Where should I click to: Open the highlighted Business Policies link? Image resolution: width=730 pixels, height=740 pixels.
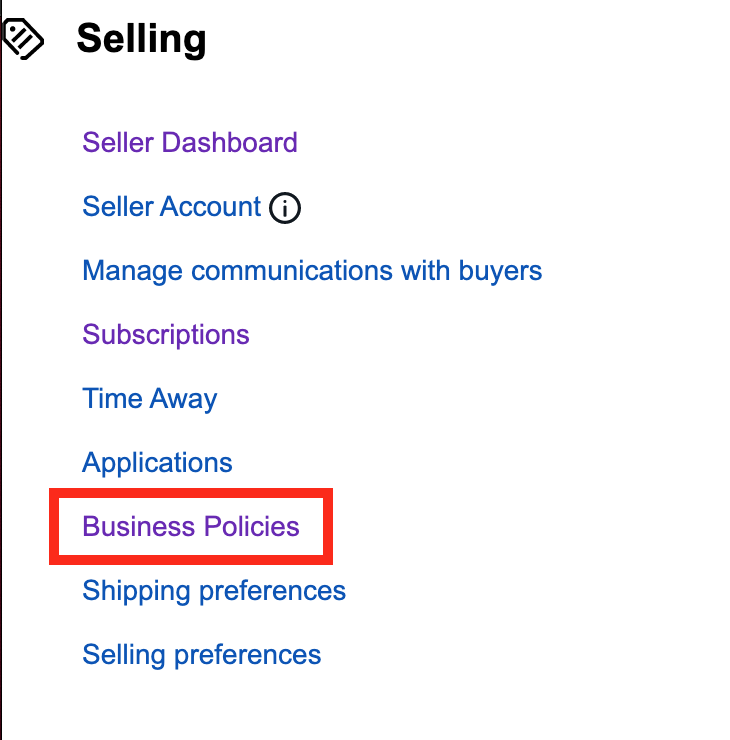point(191,526)
